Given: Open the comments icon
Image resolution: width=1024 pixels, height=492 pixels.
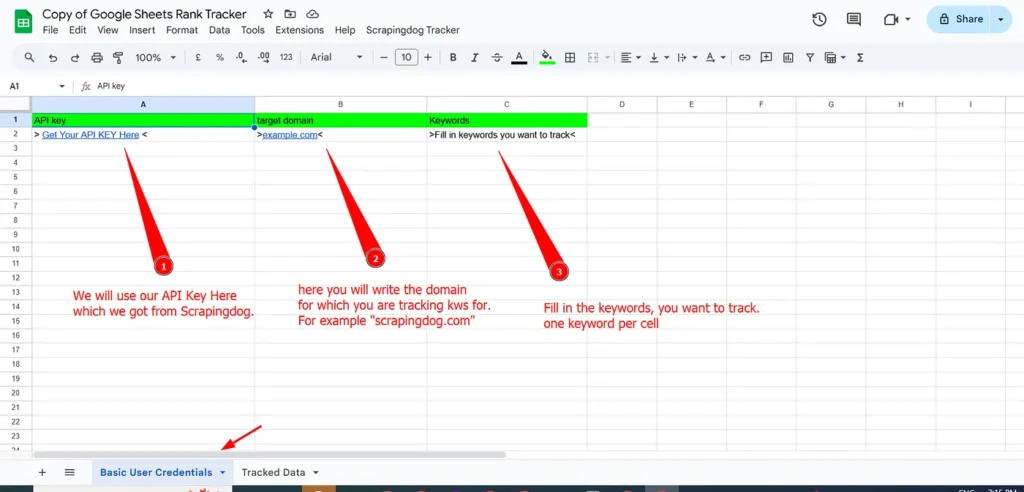Looking at the screenshot, I should [854, 20].
